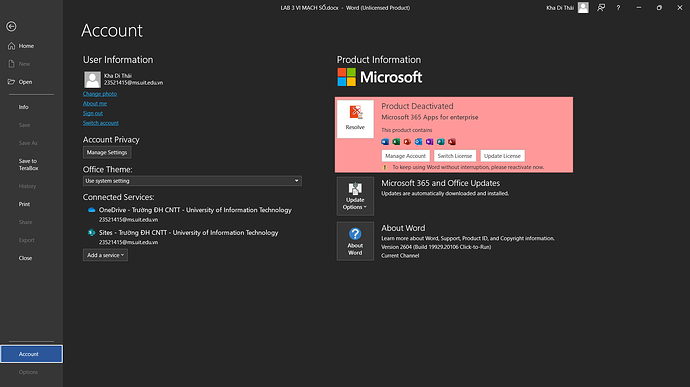Click the OneDrive cloud icon

(x=92, y=210)
